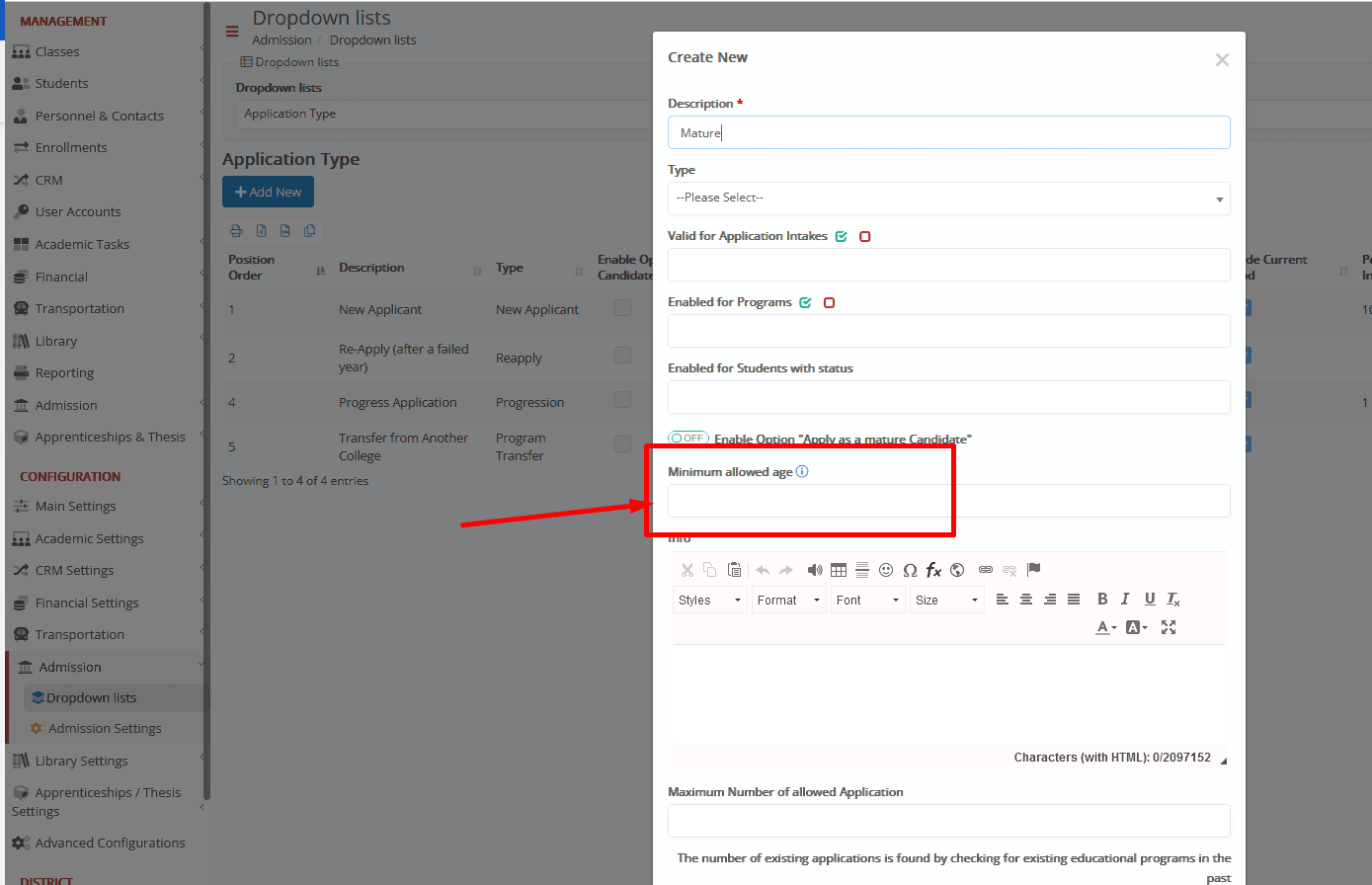This screenshot has width=1372, height=885.
Task: Deselect all Application Intakes red box
Action: 865,237
